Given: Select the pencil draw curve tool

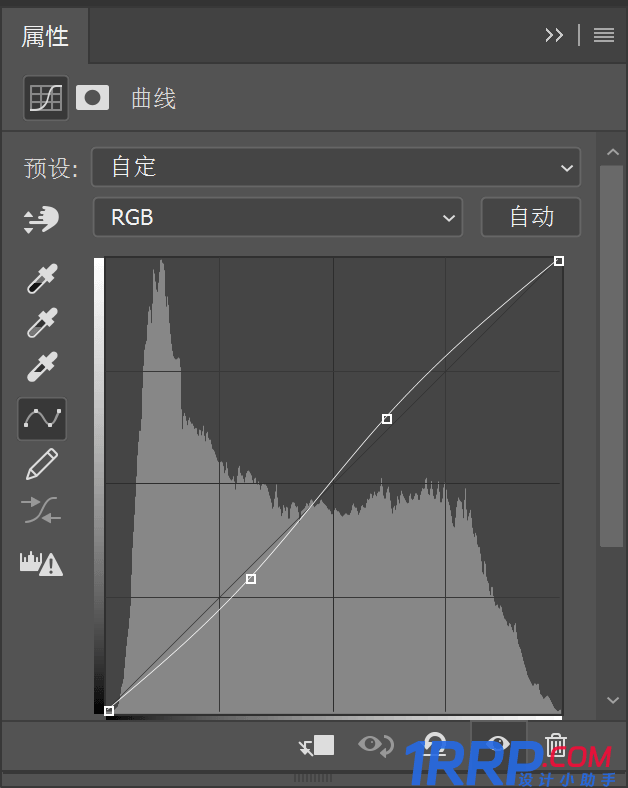Looking at the screenshot, I should tap(42, 464).
